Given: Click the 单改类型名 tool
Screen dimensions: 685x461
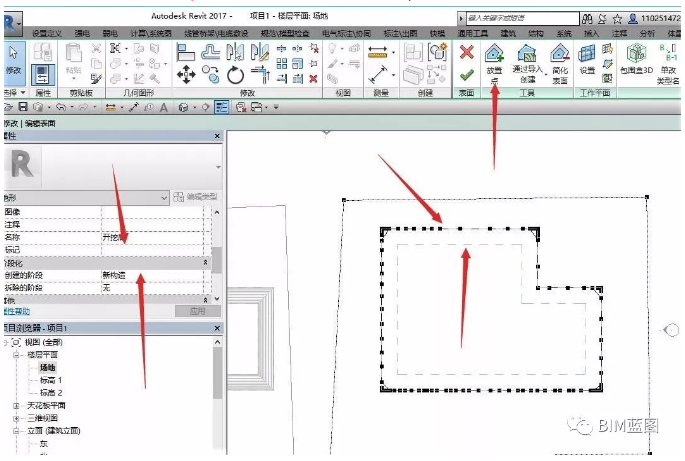Looking at the screenshot, I should tap(668, 64).
